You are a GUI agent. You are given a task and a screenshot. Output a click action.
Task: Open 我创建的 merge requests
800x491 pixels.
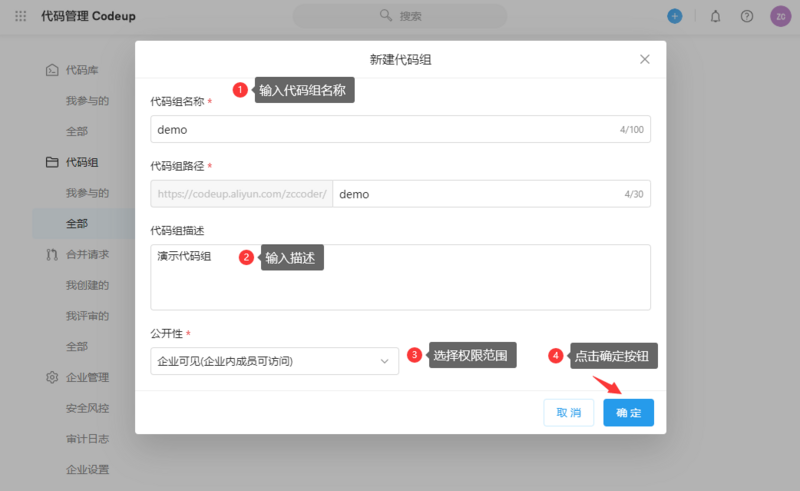click(87, 285)
